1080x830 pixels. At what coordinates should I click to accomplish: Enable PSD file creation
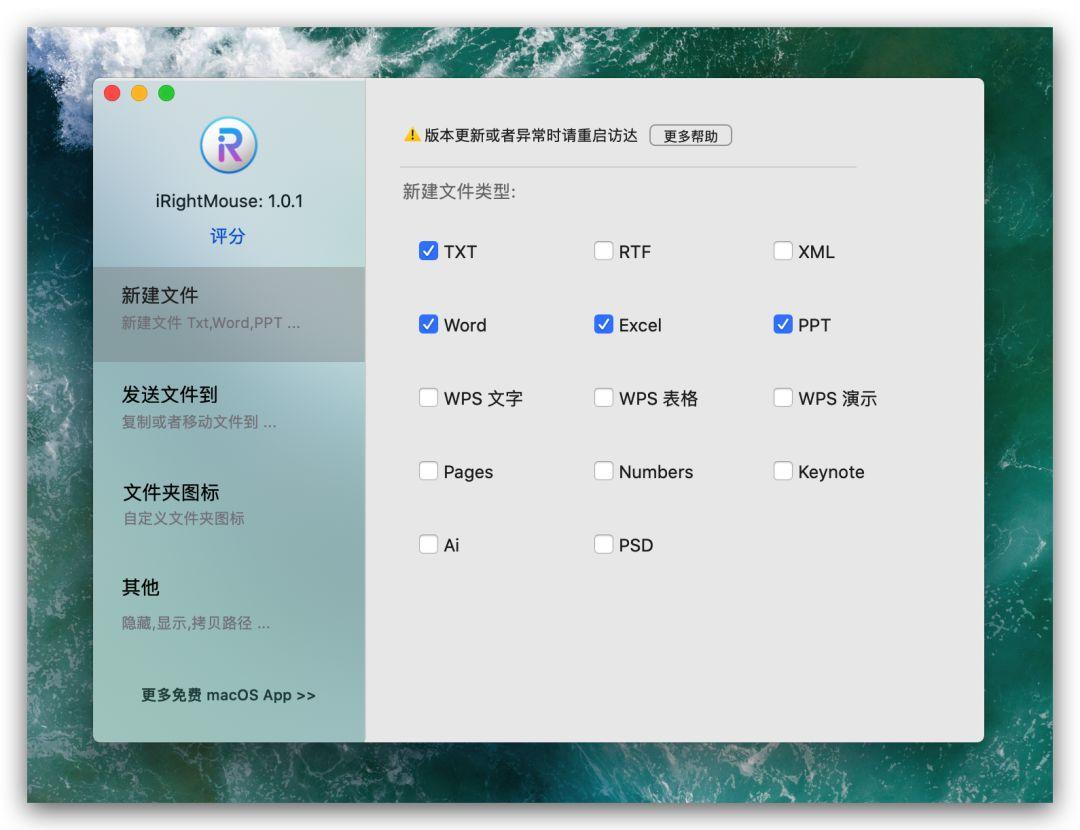(604, 544)
